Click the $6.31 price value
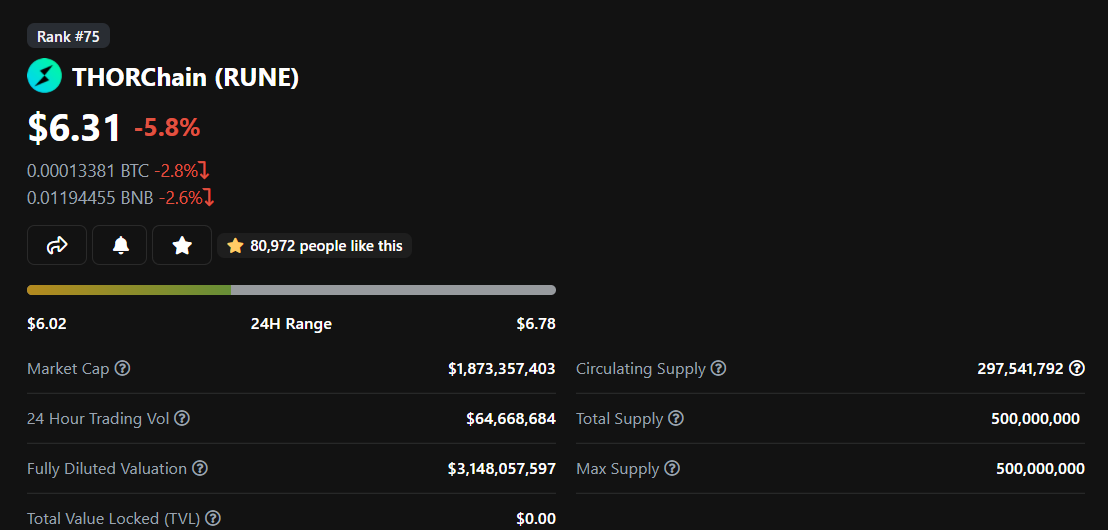 (x=74, y=128)
